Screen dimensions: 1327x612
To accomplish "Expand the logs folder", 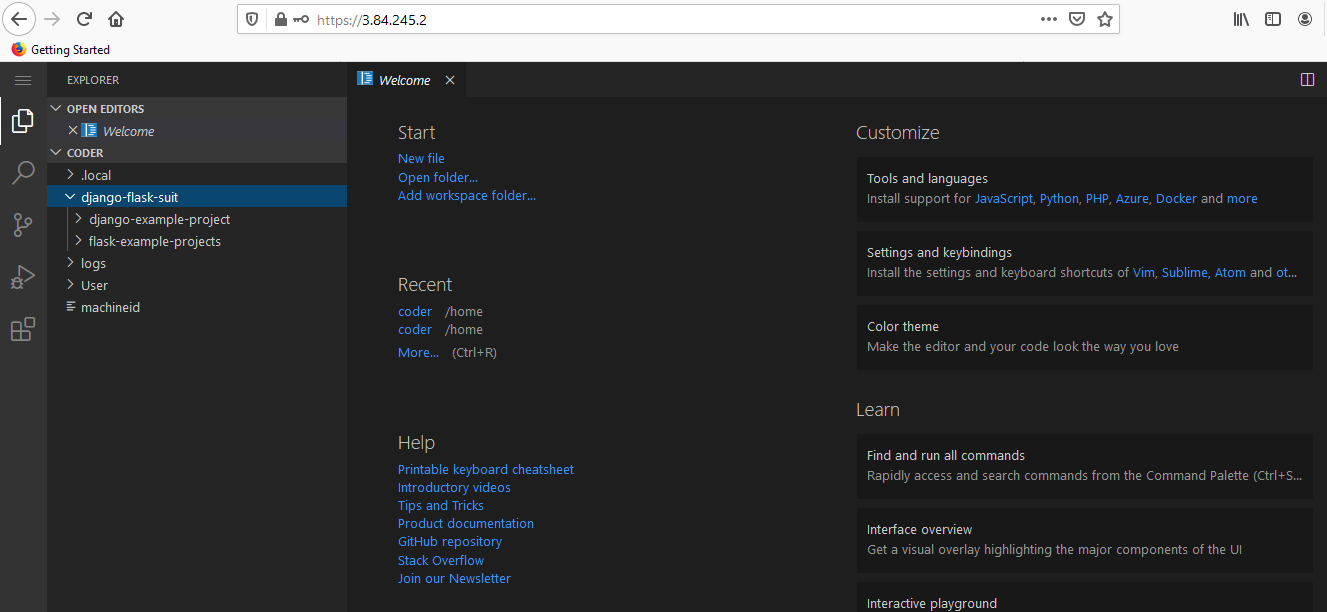I will tap(197, 263).
